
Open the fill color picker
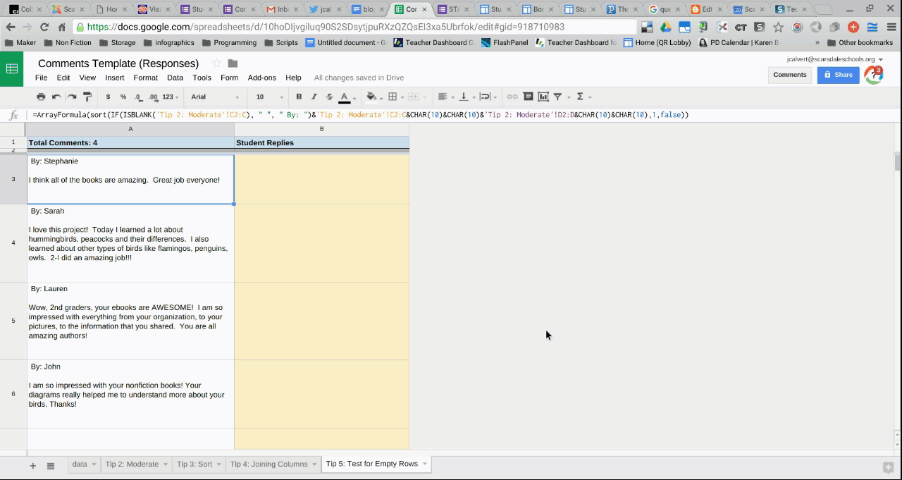tap(370, 97)
